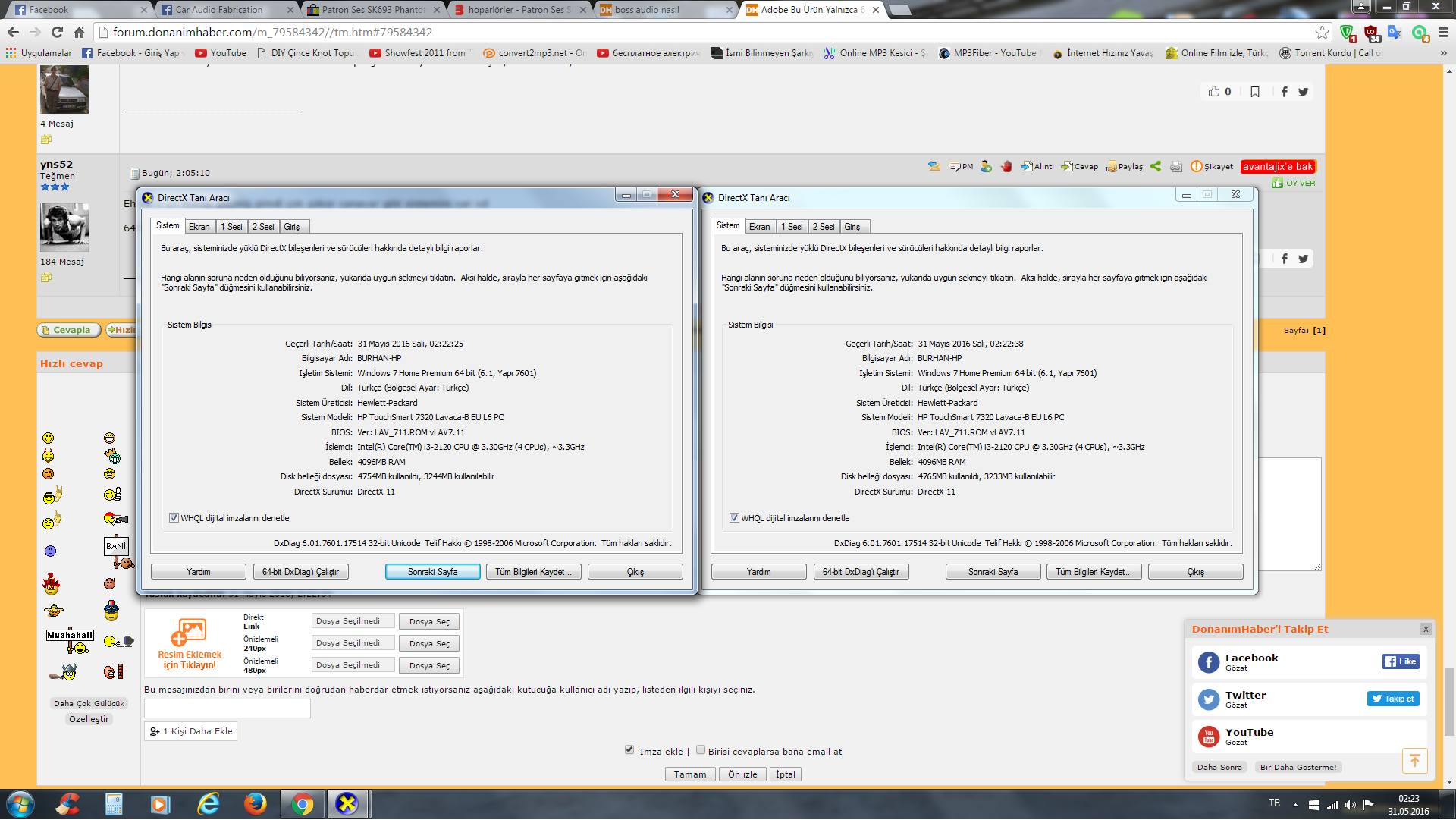Enable Birisi cevaplarsa bana email at
This screenshot has width=1456, height=820.
click(701, 750)
